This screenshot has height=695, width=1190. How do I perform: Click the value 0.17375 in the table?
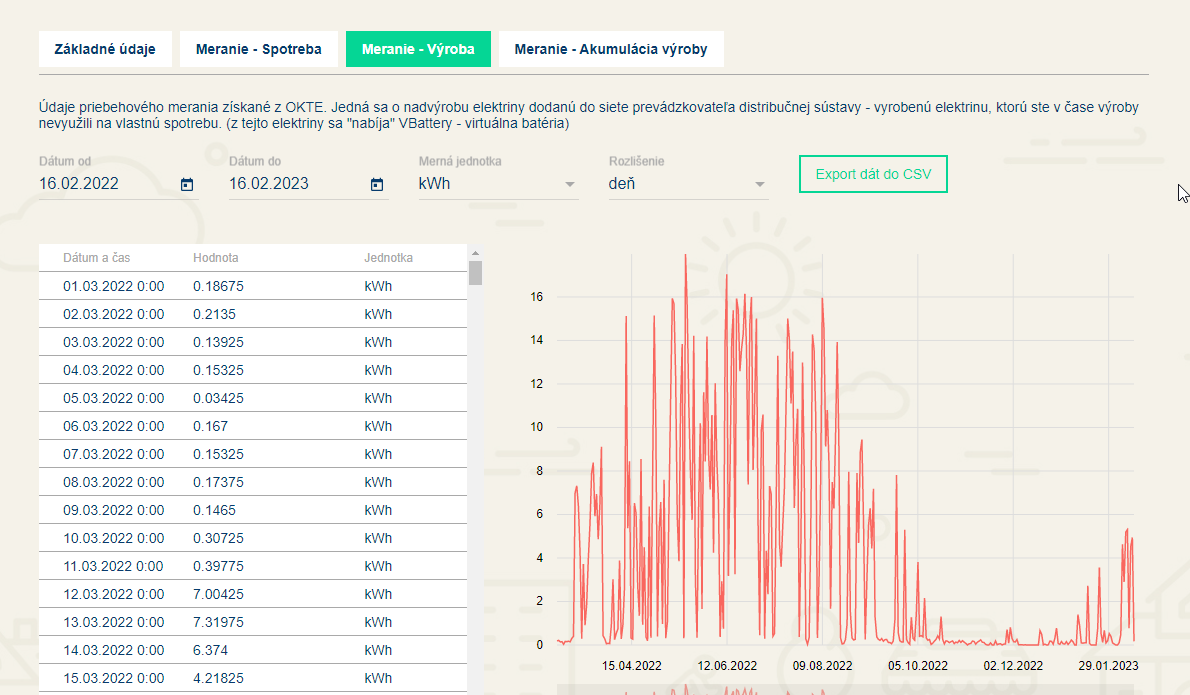(x=218, y=483)
